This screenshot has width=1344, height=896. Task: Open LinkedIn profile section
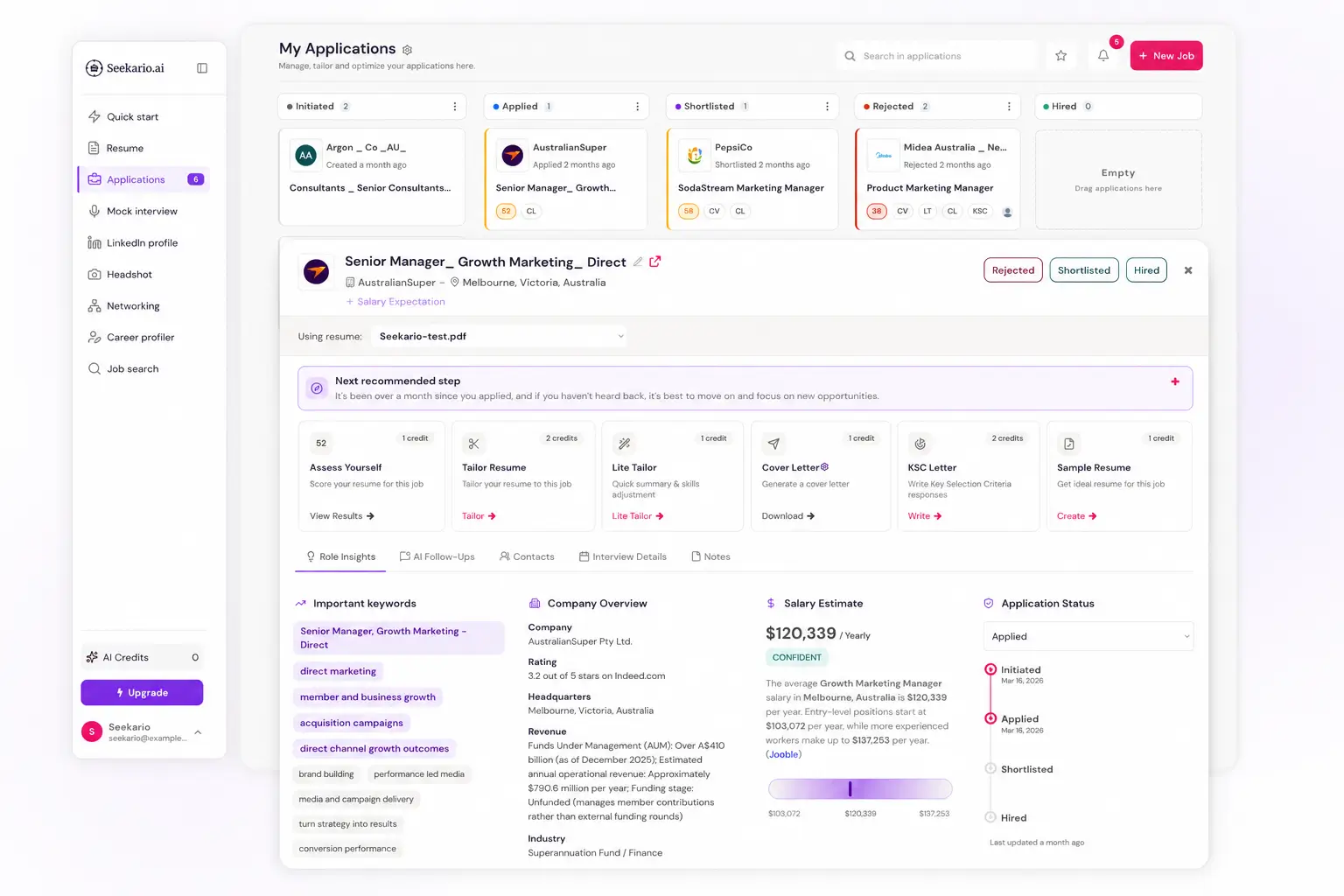coord(142,242)
